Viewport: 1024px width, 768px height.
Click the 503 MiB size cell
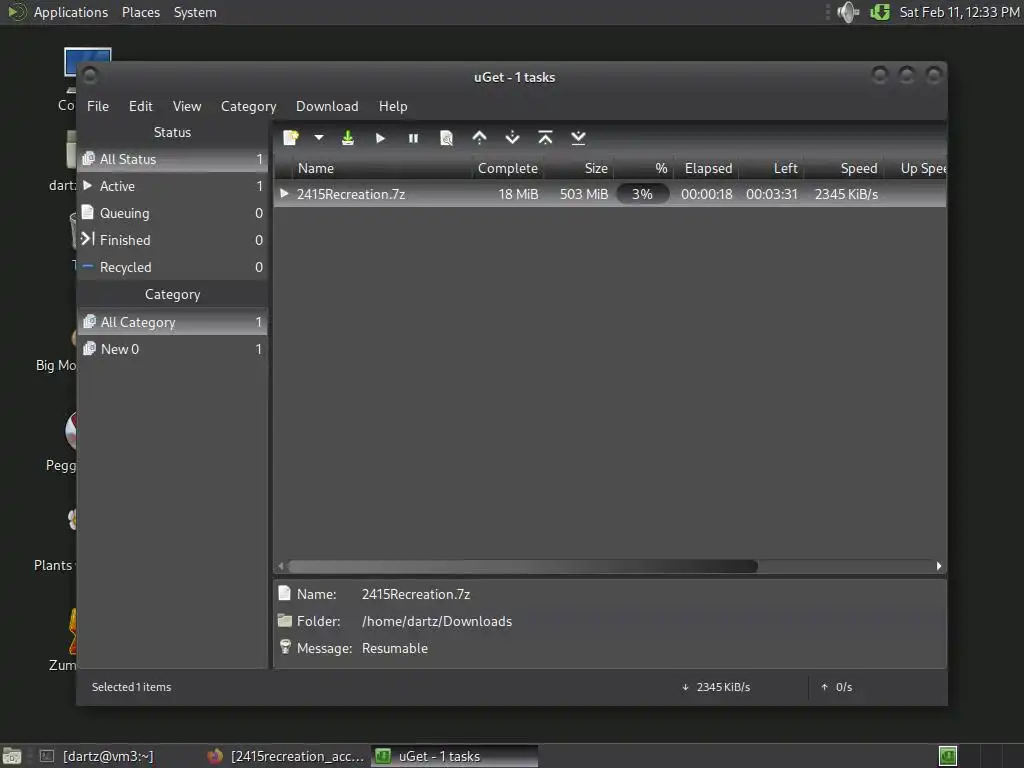pyautogui.click(x=584, y=194)
